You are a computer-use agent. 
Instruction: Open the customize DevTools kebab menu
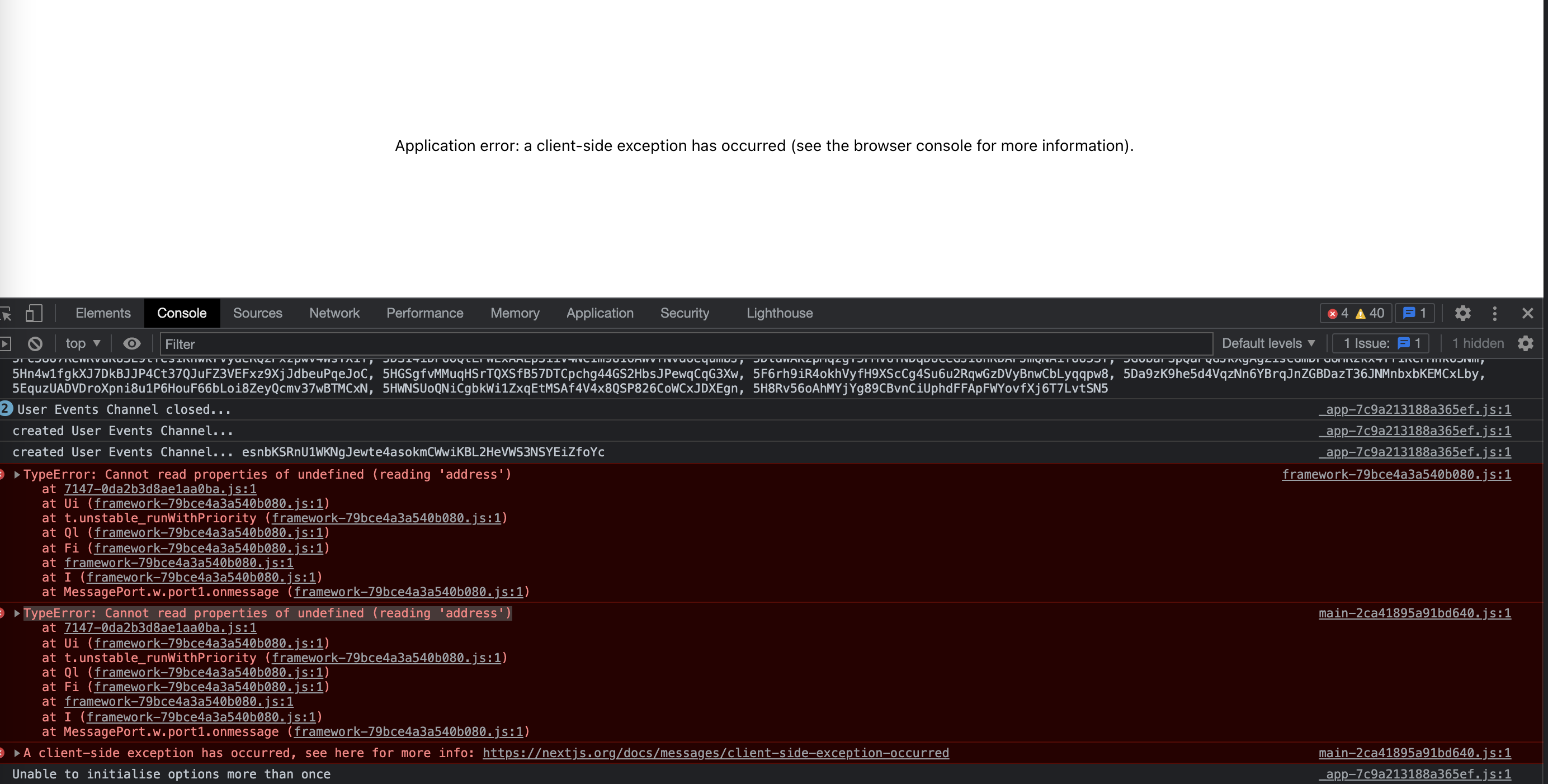pos(1496,313)
